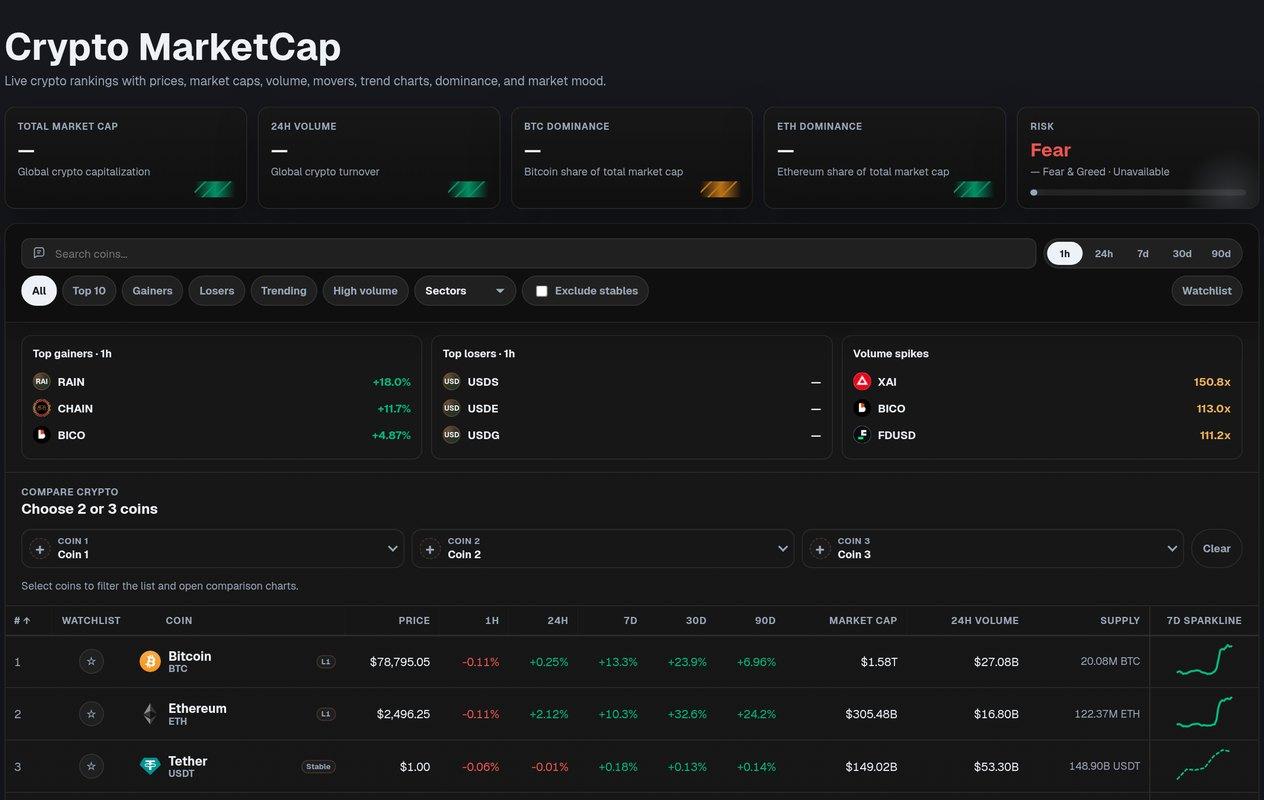This screenshot has width=1264, height=800.
Task: Click the USDS icon in Top losers
Action: click(451, 381)
